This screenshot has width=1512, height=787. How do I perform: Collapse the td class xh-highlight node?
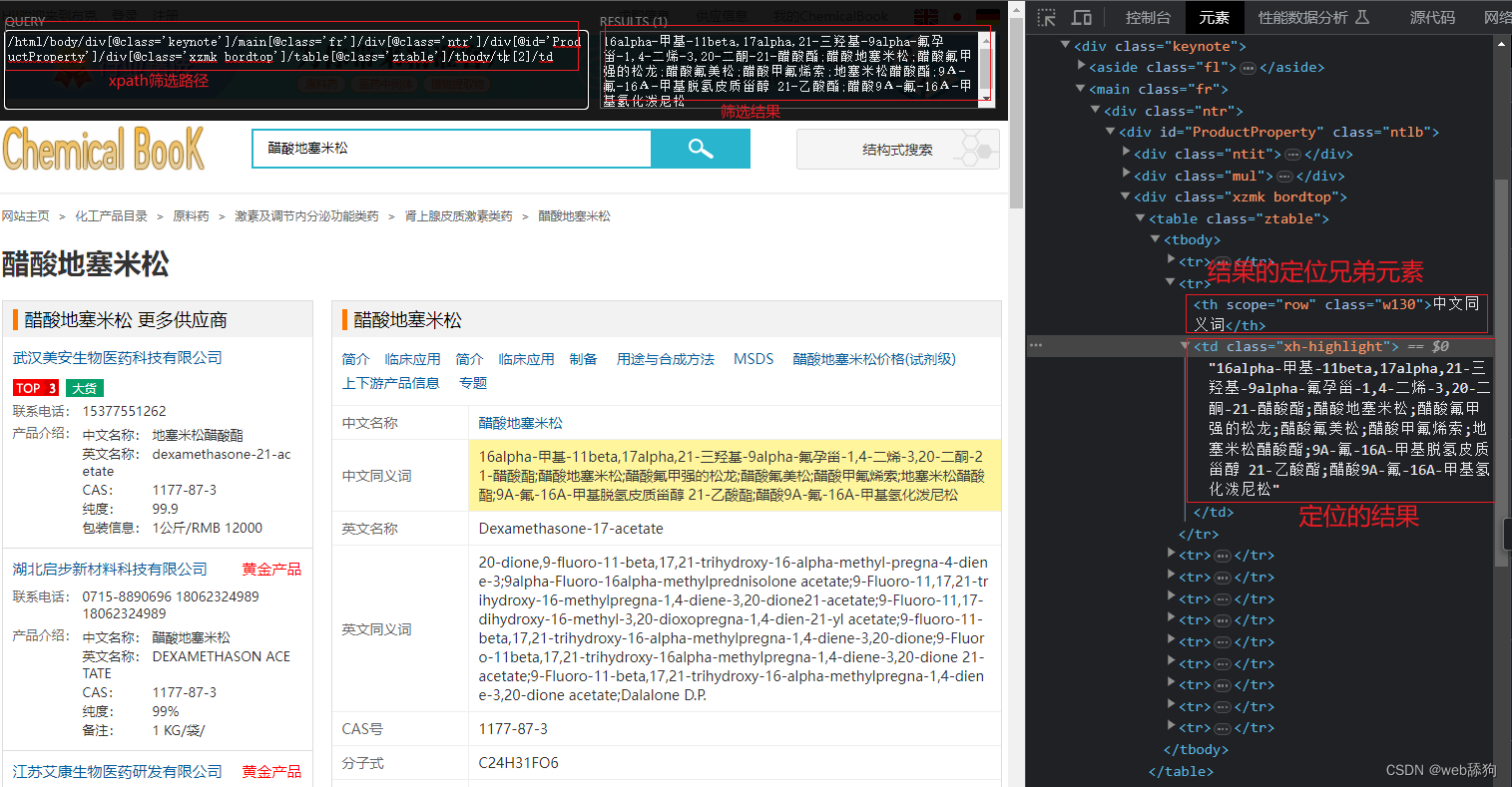click(x=1186, y=346)
